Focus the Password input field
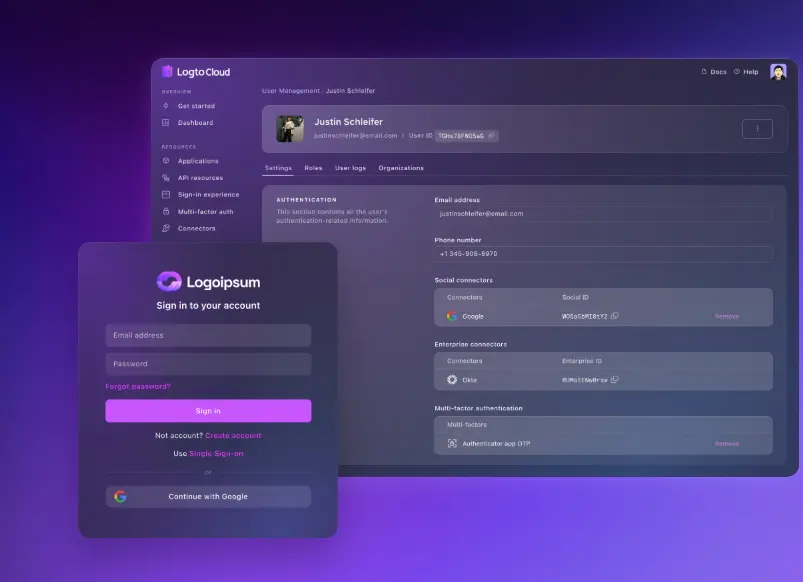The height and width of the screenshot is (582, 803). pos(208,364)
